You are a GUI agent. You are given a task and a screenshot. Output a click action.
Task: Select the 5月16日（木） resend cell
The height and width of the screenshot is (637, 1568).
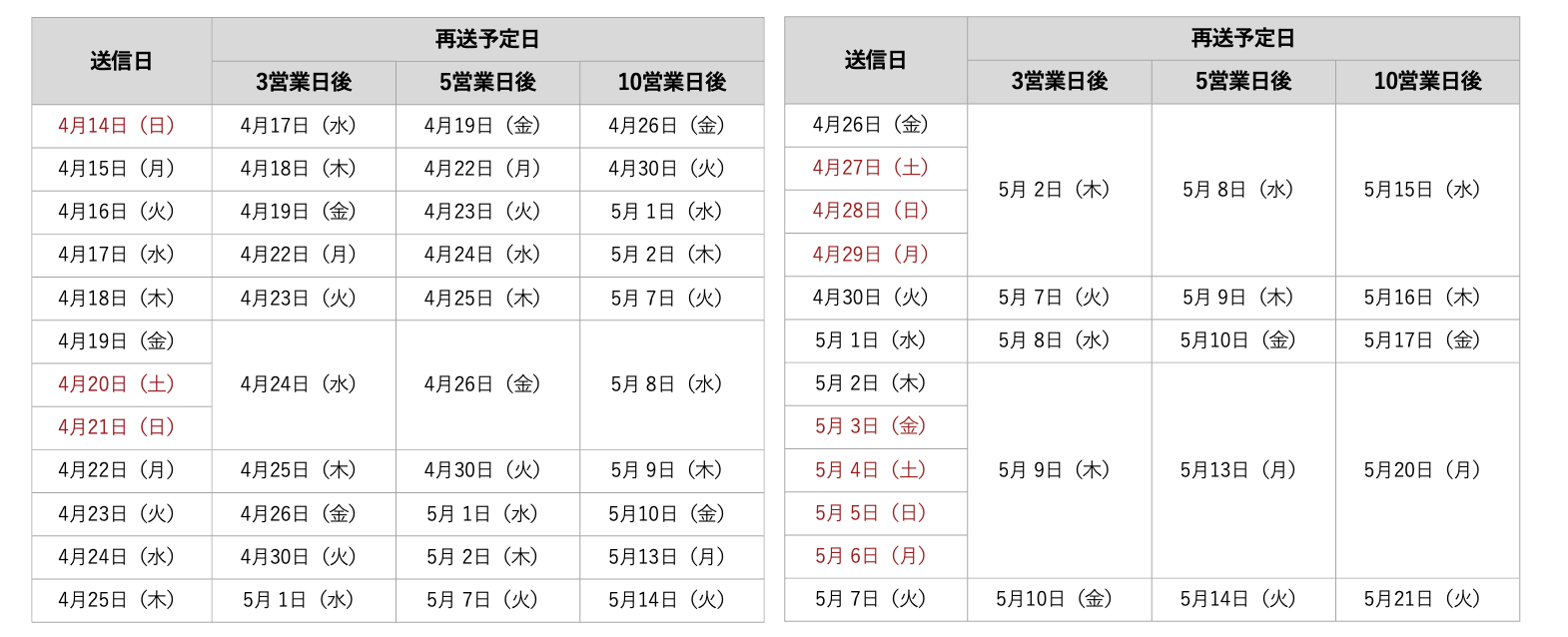click(x=1427, y=298)
